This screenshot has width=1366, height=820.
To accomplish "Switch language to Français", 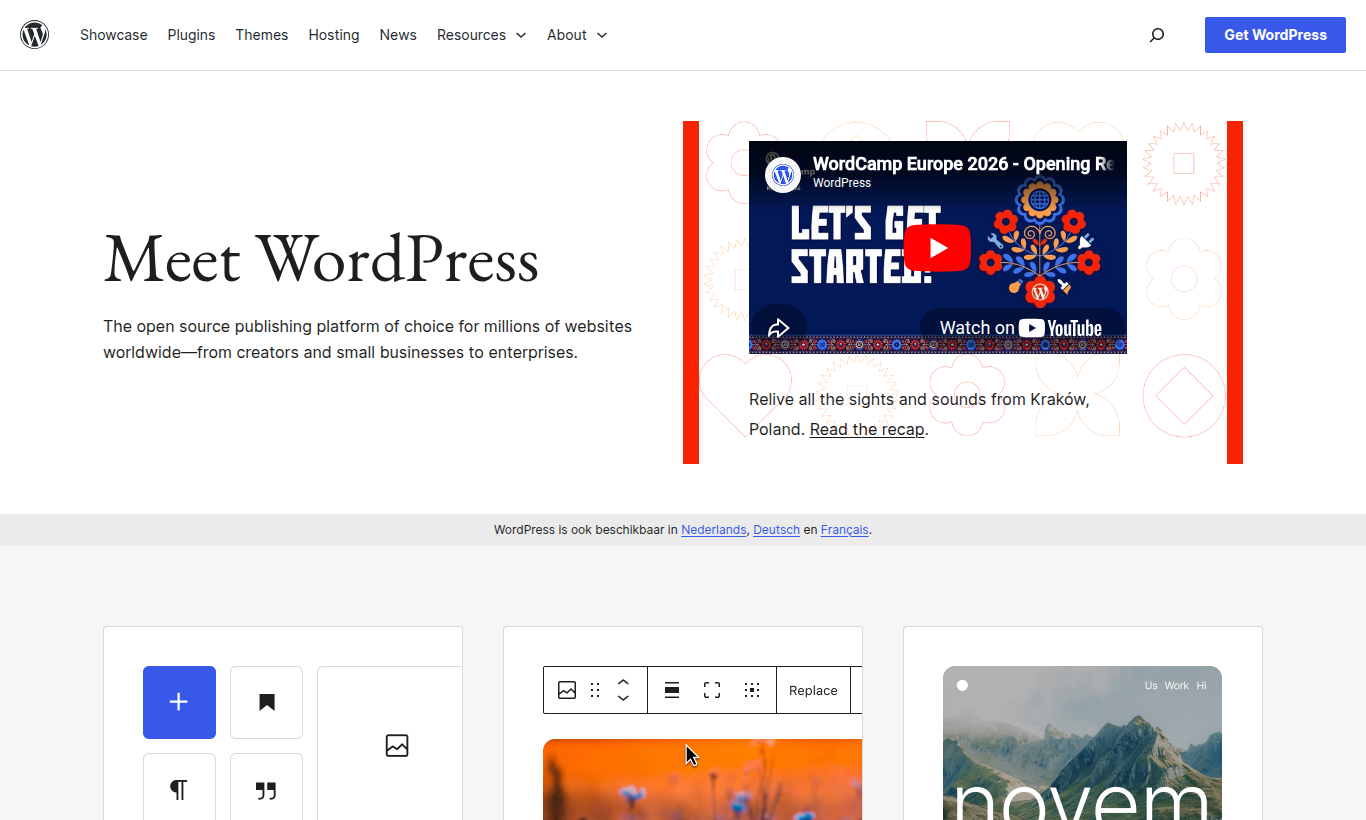I will pyautogui.click(x=845, y=530).
